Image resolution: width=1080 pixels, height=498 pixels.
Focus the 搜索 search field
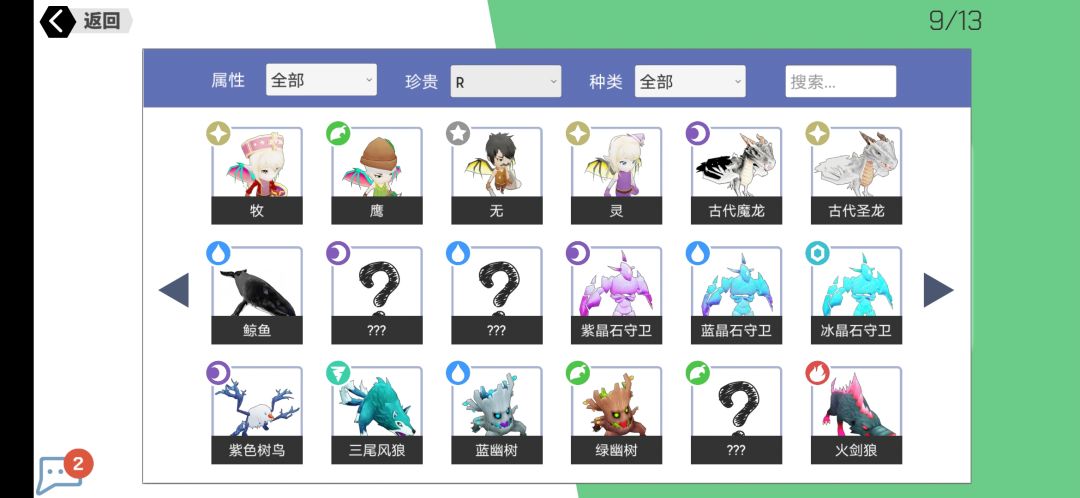click(x=840, y=81)
